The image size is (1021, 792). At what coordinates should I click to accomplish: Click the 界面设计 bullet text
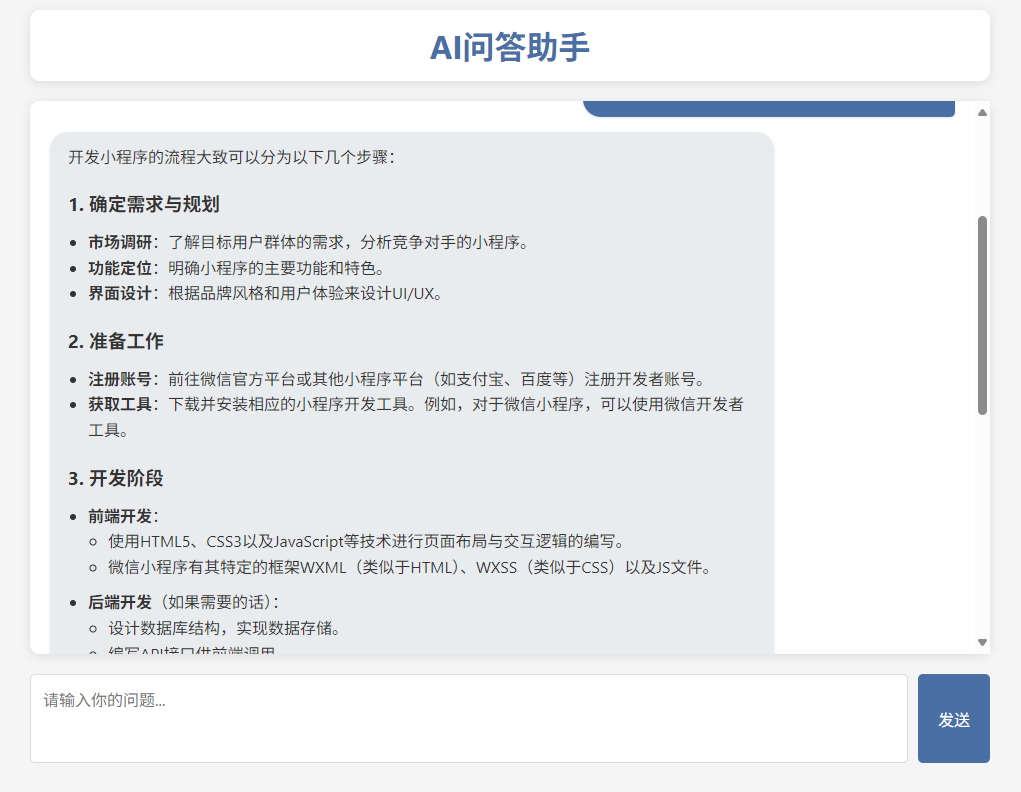click(x=267, y=294)
